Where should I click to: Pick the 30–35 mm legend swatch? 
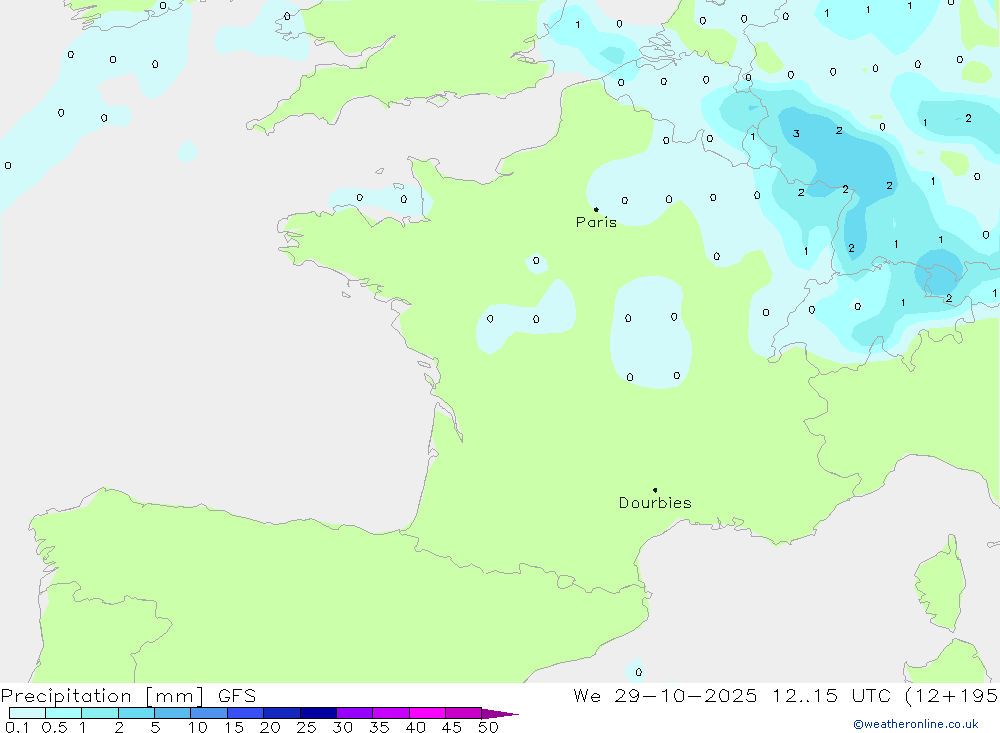(x=355, y=713)
